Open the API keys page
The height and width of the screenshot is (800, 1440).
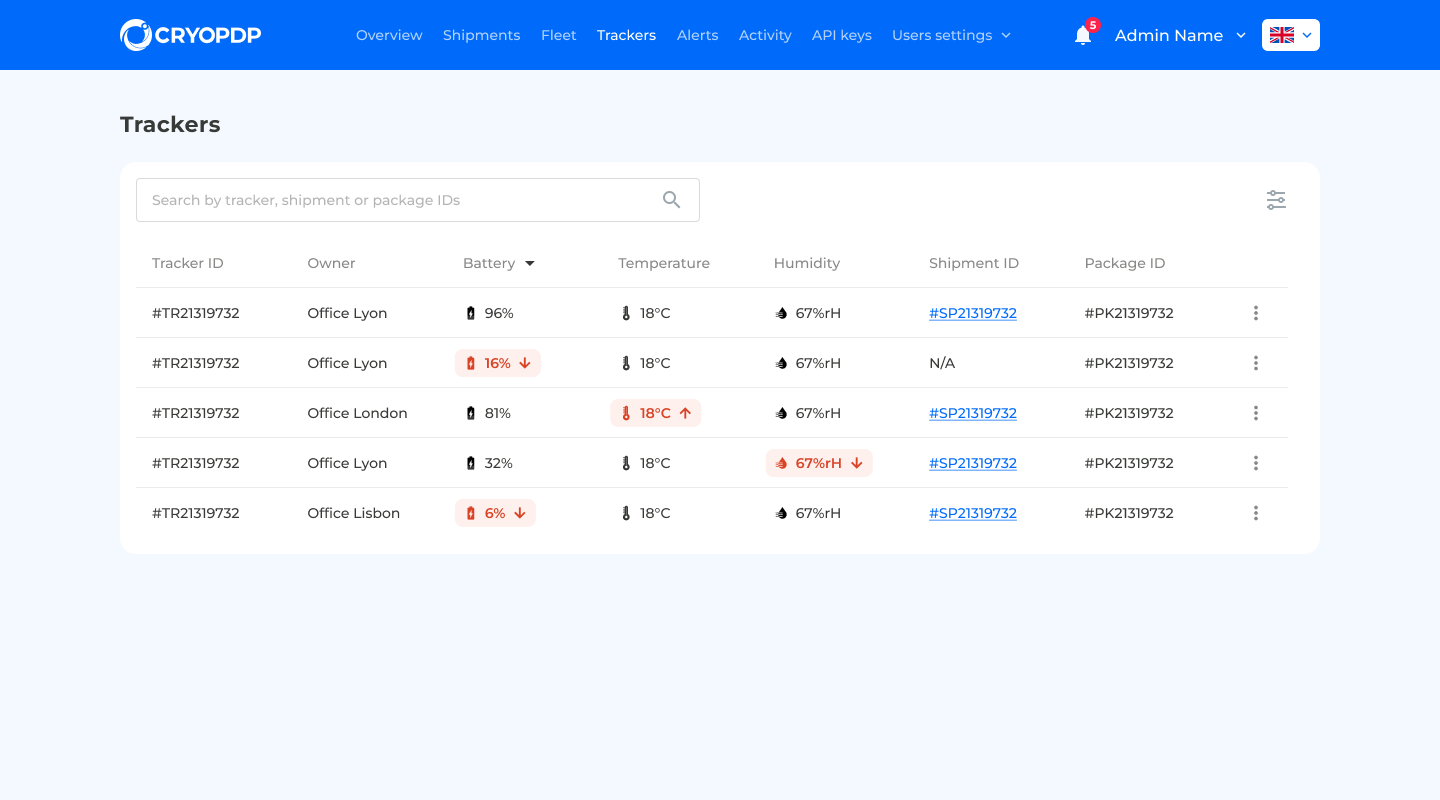842,35
